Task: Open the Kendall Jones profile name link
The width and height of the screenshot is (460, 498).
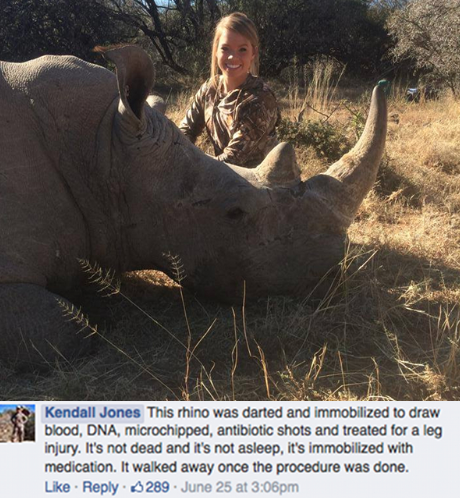Action: (x=93, y=413)
